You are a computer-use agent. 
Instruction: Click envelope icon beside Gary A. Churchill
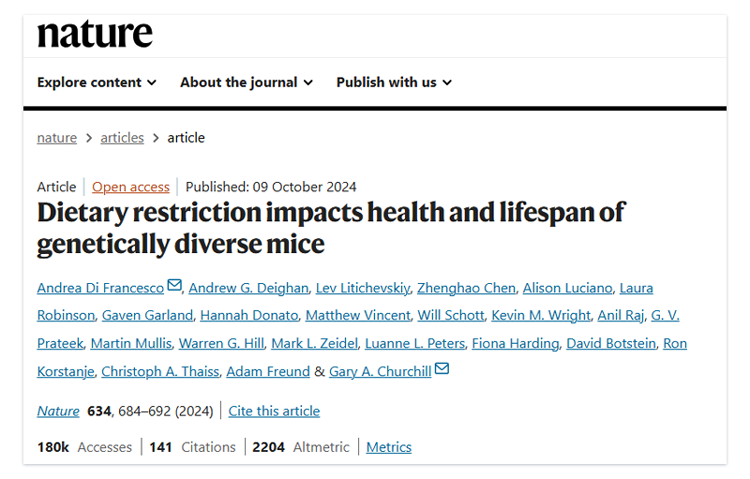point(441,370)
